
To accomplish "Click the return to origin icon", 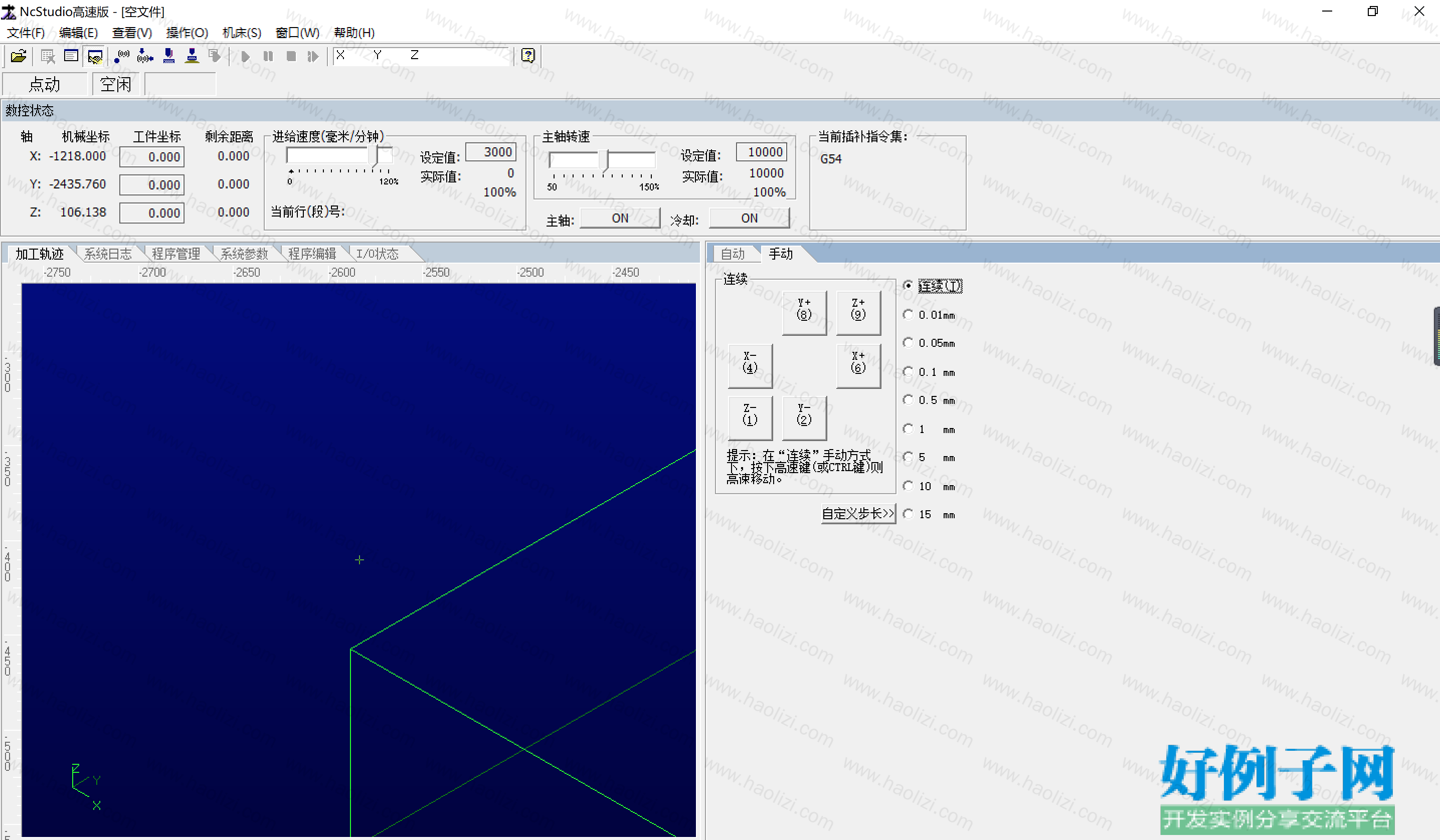I will click(x=145, y=56).
